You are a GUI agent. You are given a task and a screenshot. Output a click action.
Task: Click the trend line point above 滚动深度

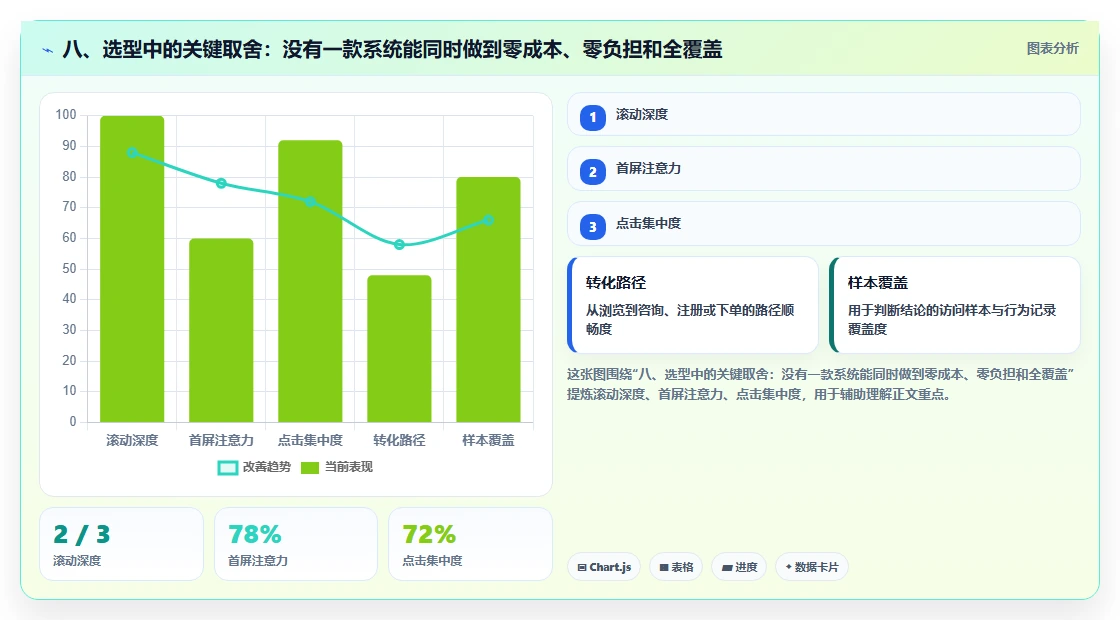coord(132,152)
